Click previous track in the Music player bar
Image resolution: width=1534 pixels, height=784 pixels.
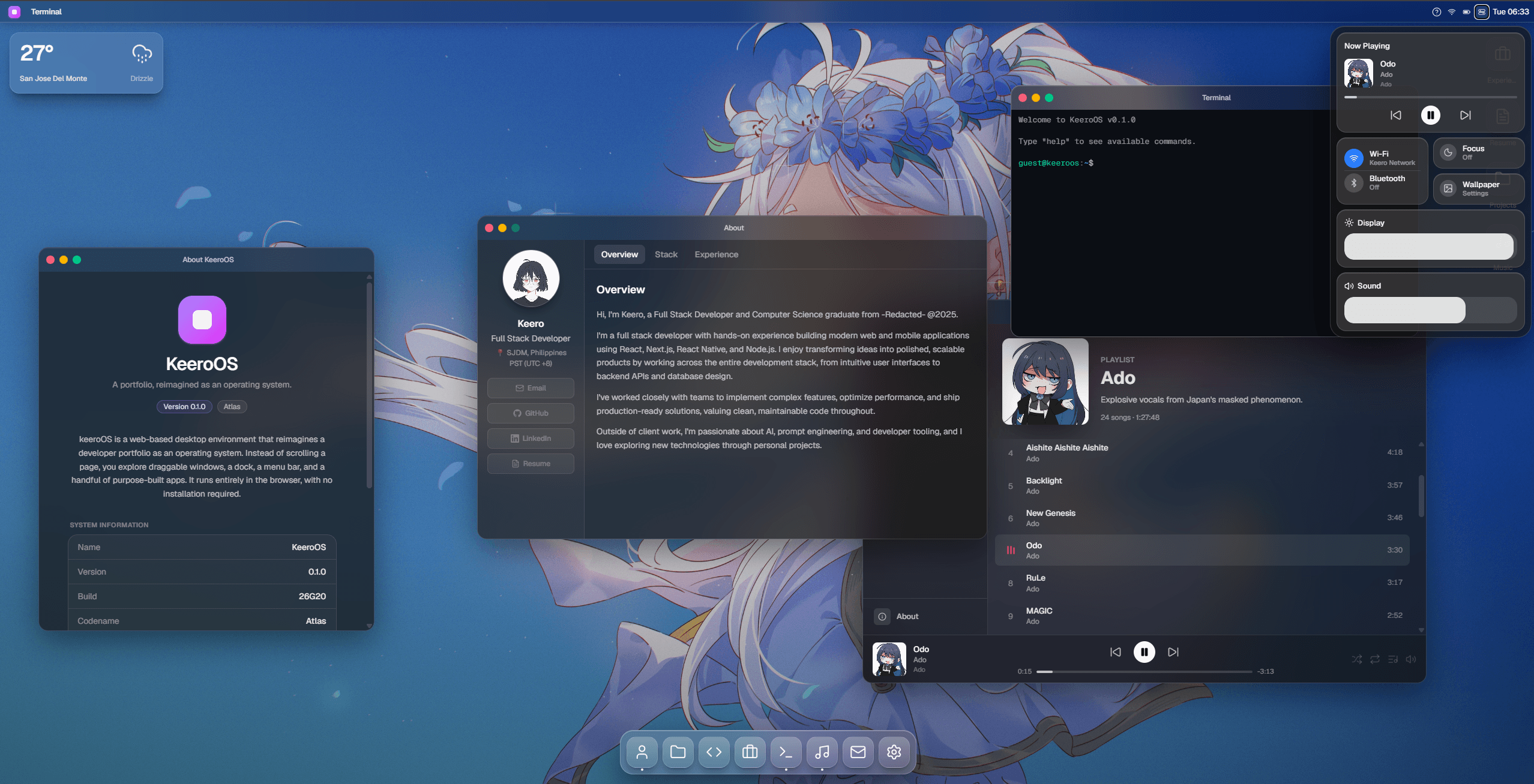[1115, 652]
